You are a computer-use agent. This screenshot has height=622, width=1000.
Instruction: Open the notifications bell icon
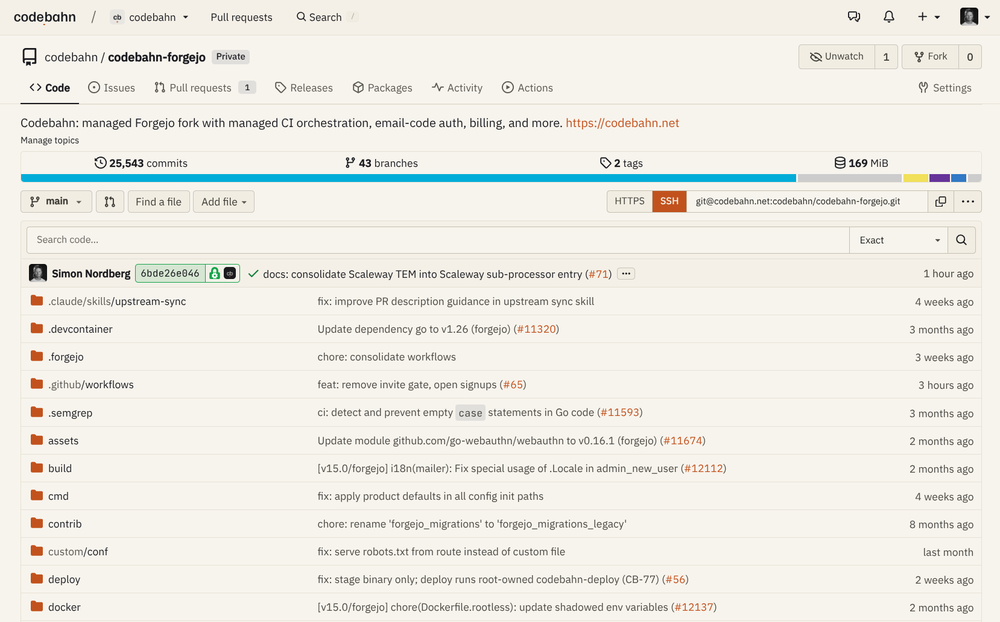888,17
